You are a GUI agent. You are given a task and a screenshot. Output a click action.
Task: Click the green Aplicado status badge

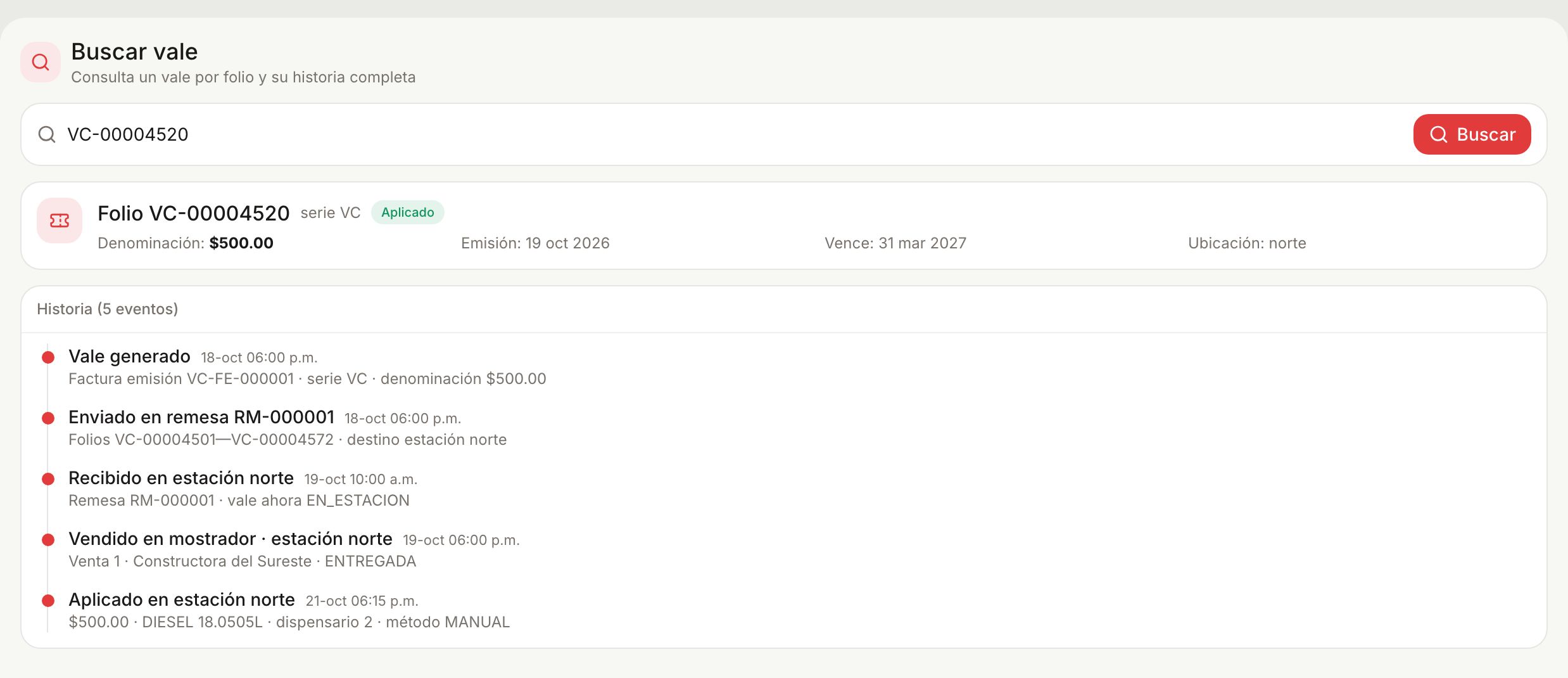pos(408,212)
